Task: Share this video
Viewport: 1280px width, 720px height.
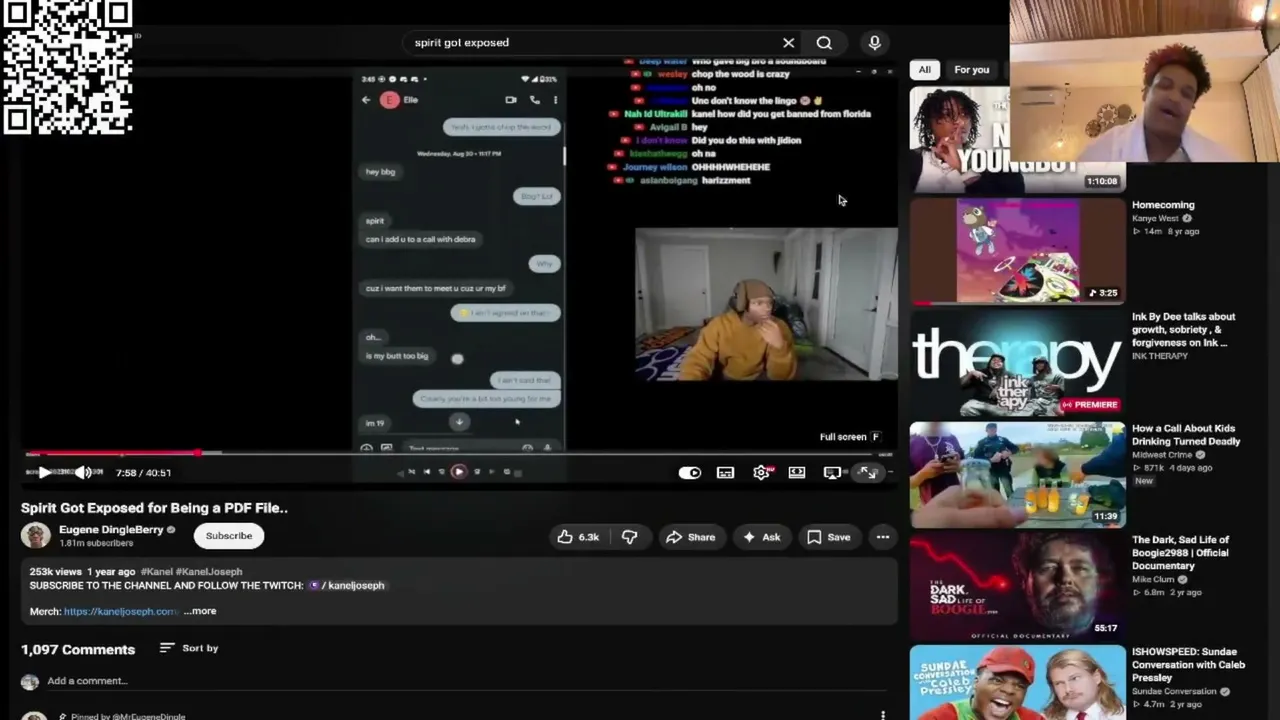Action: tap(691, 537)
